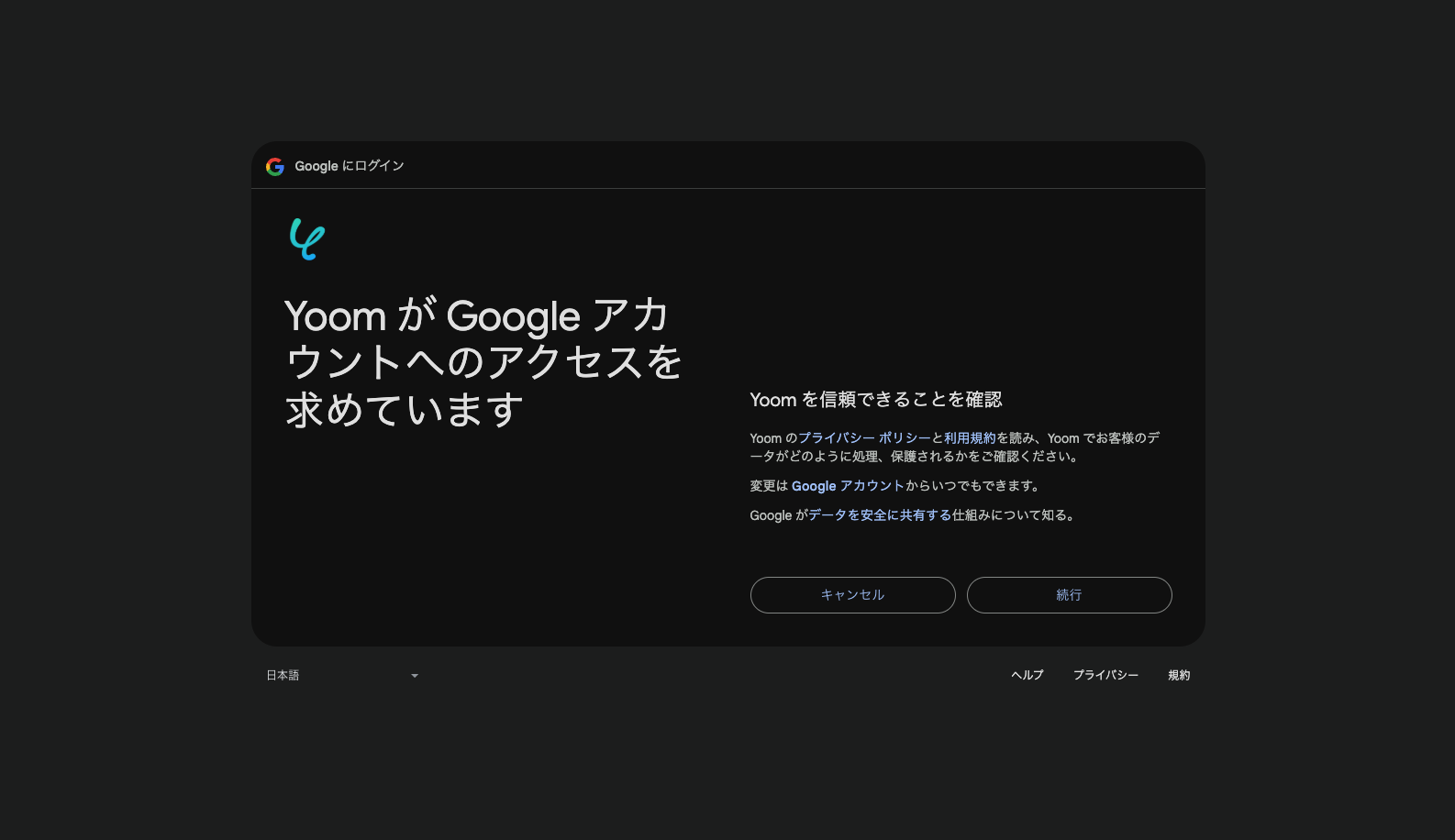This screenshot has height=840, width=1455.
Task: Click the "Yoom を信頼できることを確認" subheading
Action: [x=875, y=400]
